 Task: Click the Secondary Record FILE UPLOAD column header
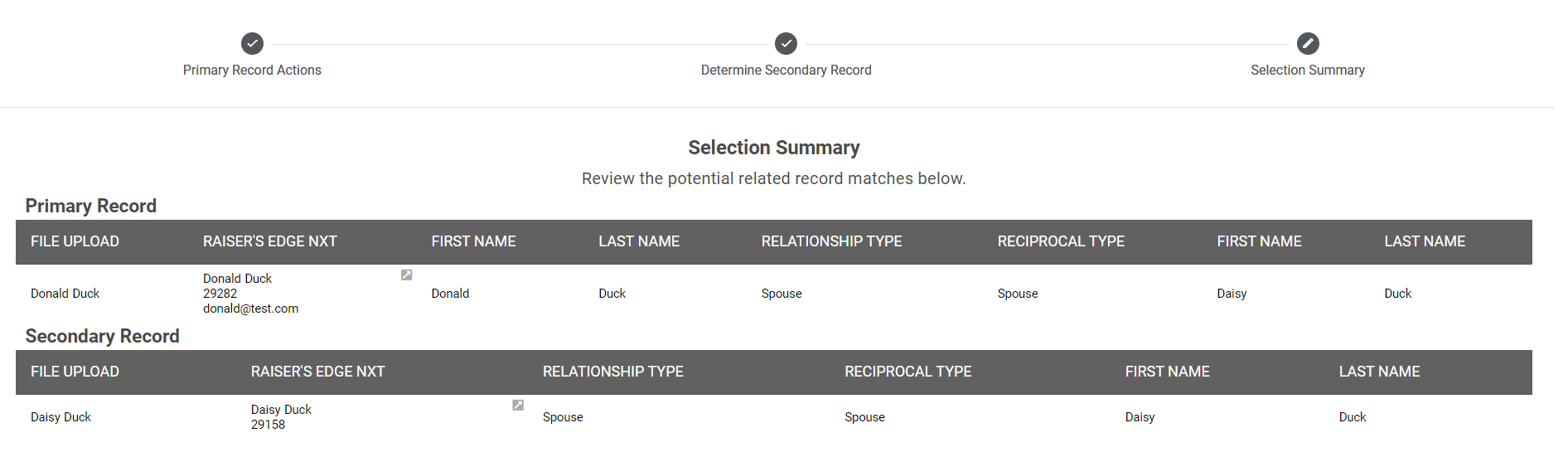coord(75,372)
